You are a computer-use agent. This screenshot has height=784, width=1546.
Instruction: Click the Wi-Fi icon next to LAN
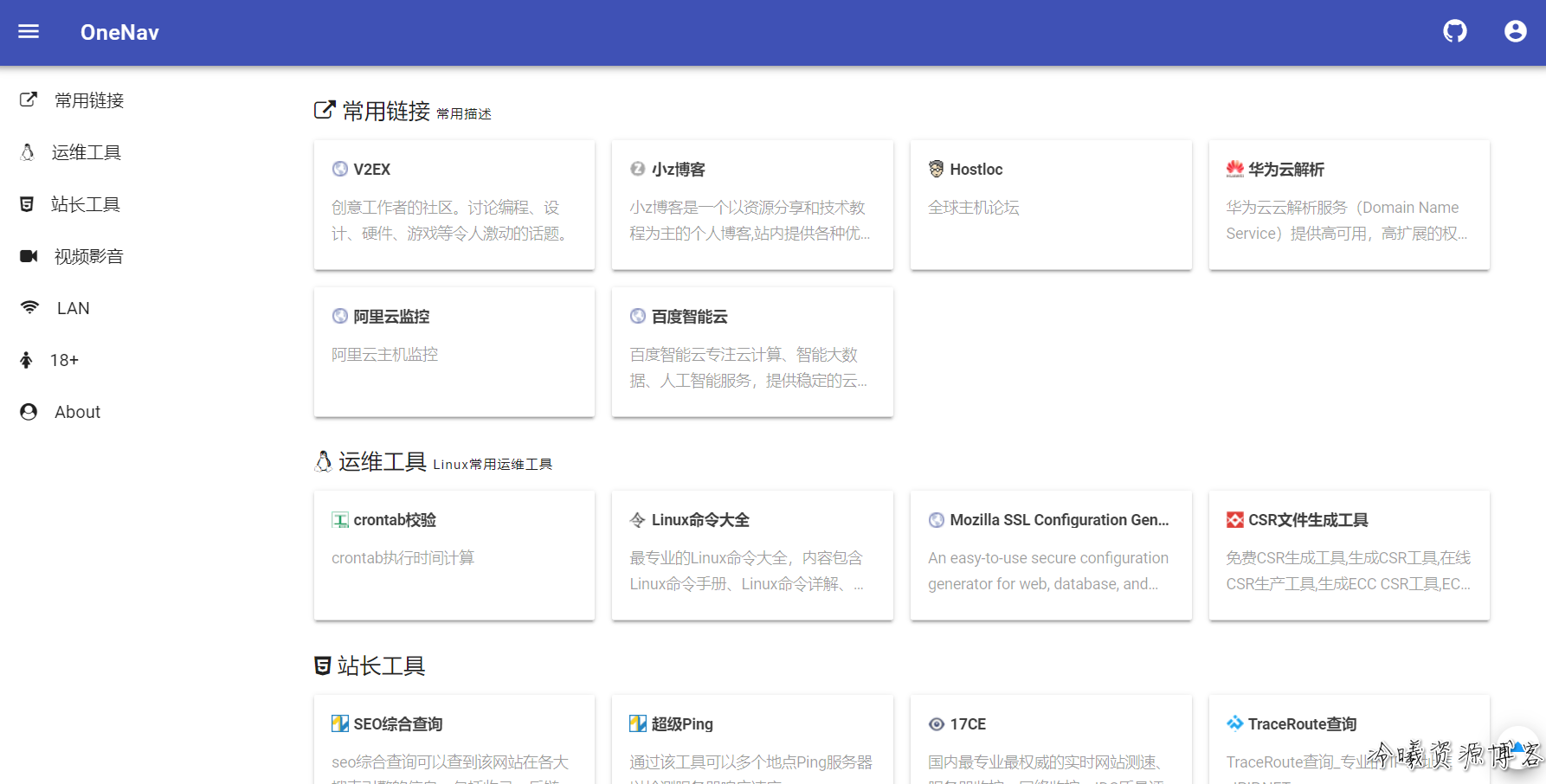click(x=29, y=307)
